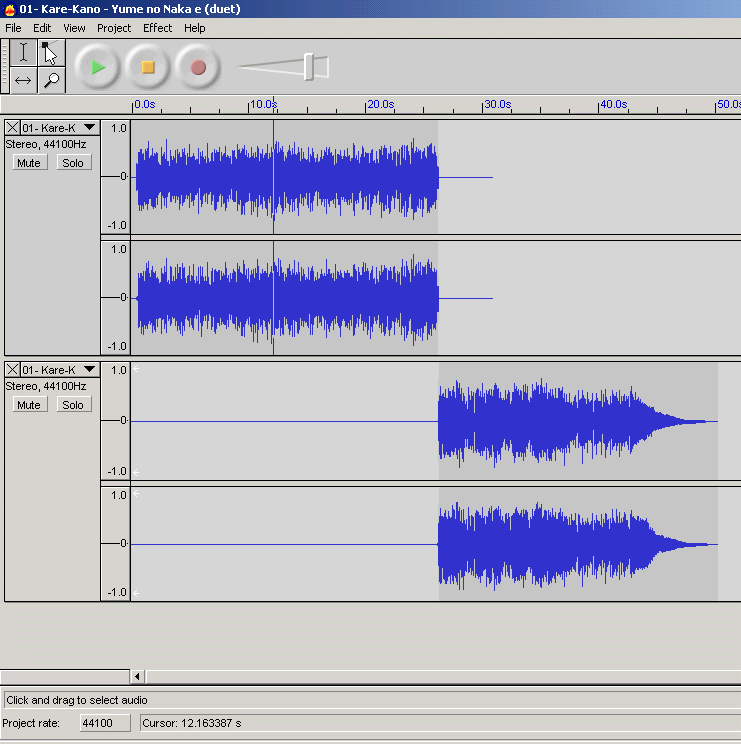Screen dimensions: 741x744
Task: Close the first track with its X
Action: tap(12, 128)
